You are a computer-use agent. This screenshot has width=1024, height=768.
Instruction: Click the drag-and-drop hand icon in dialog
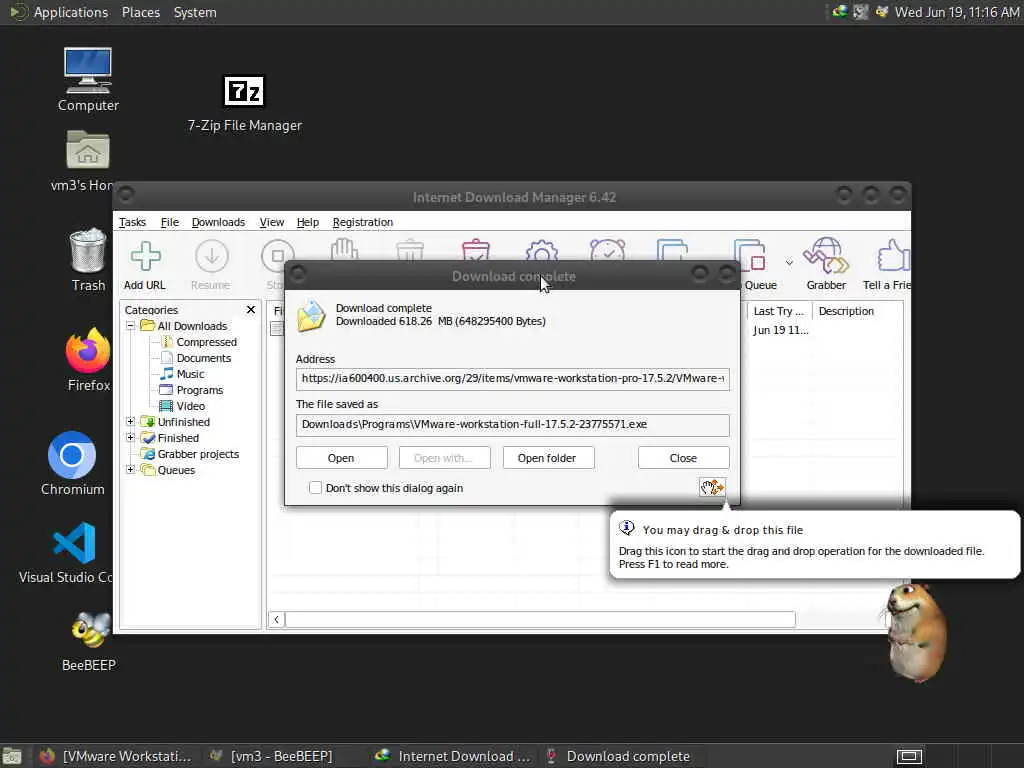click(x=712, y=487)
